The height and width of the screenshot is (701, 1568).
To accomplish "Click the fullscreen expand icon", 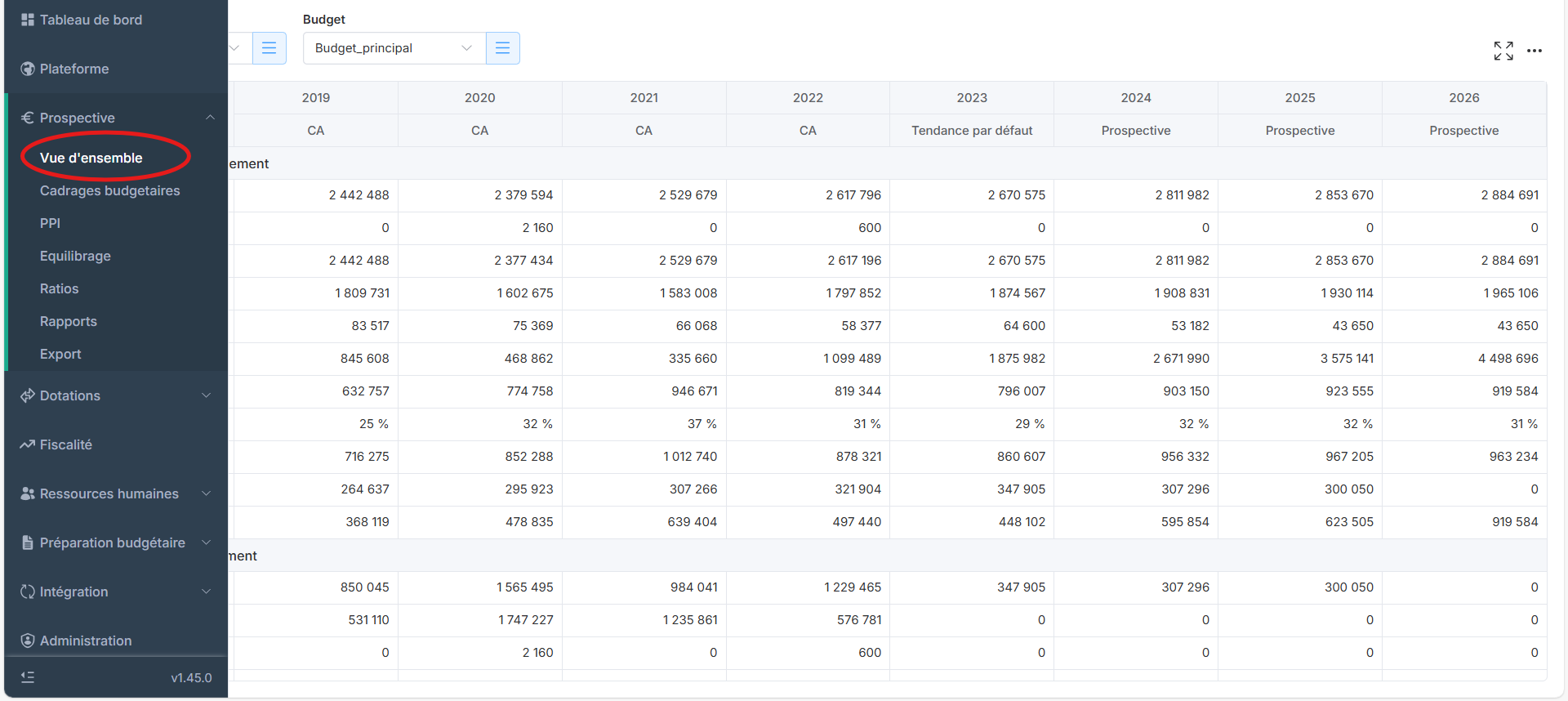I will click(1503, 51).
